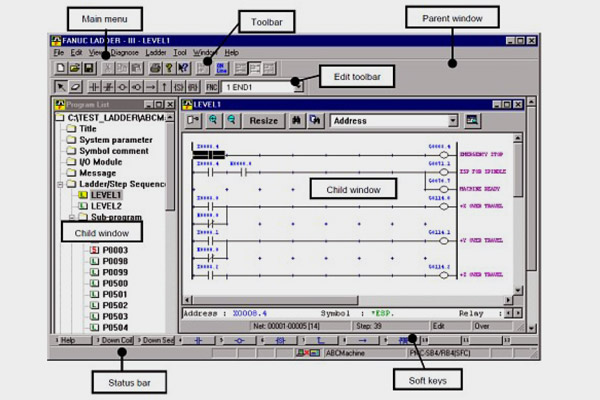Viewport: 600px width, 400px height.
Task: Open the Ladder menu
Action: point(155,52)
